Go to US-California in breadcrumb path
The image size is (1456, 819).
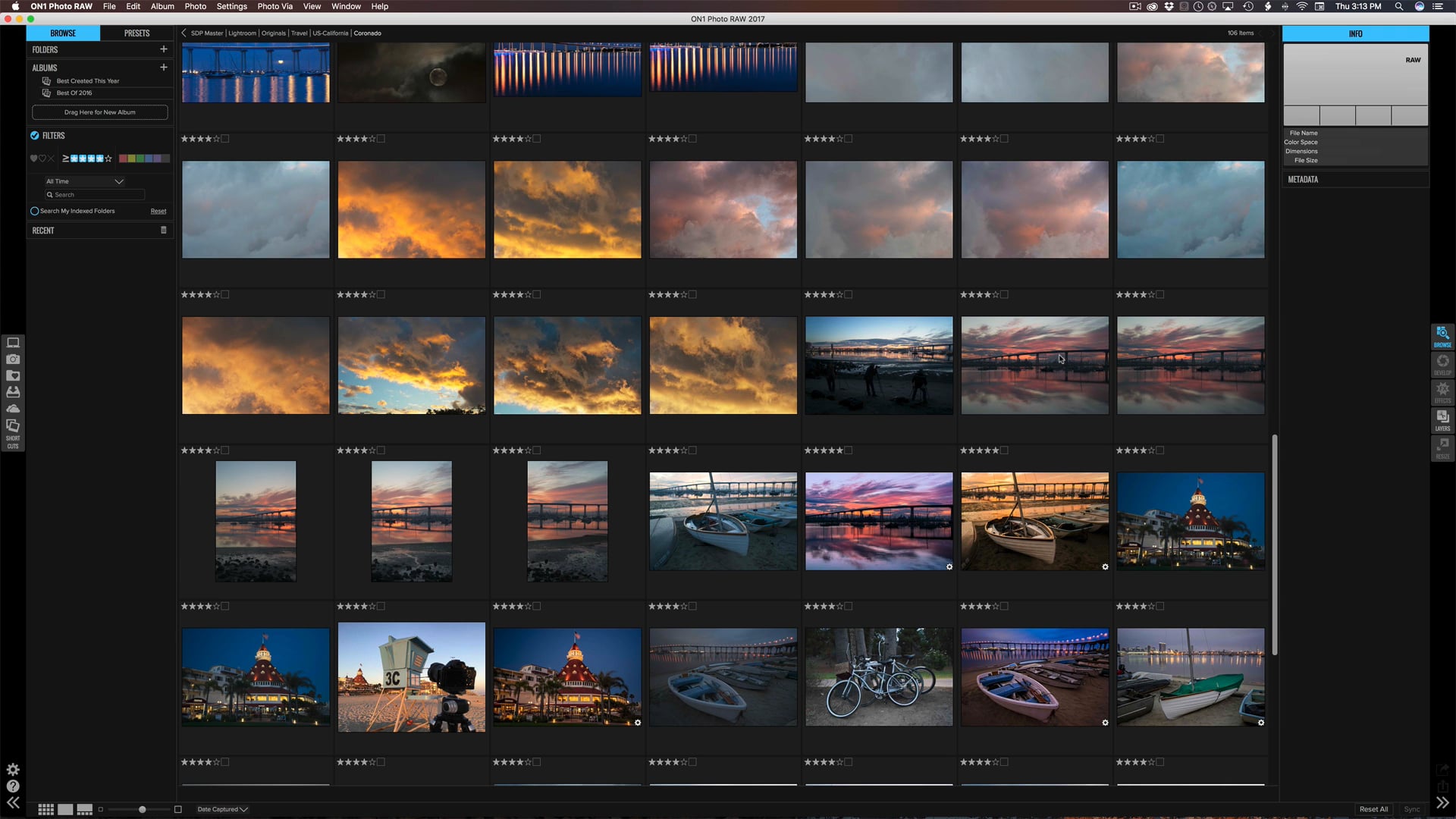pos(331,33)
